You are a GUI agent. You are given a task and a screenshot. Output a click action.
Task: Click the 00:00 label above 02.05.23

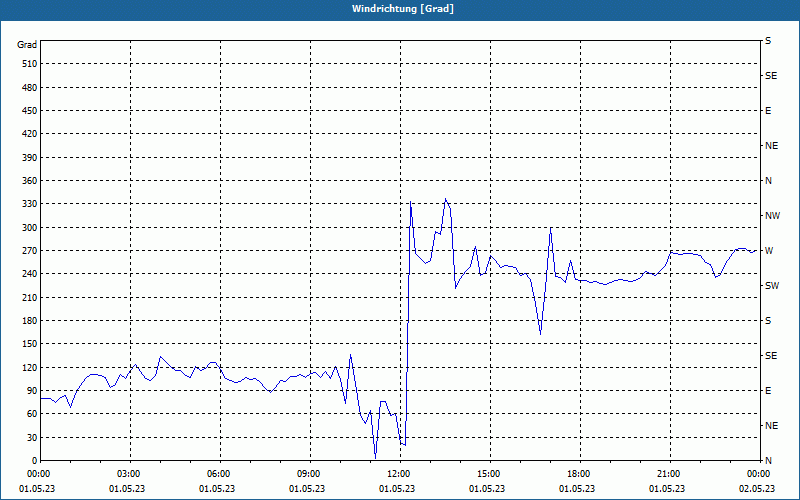(759, 474)
